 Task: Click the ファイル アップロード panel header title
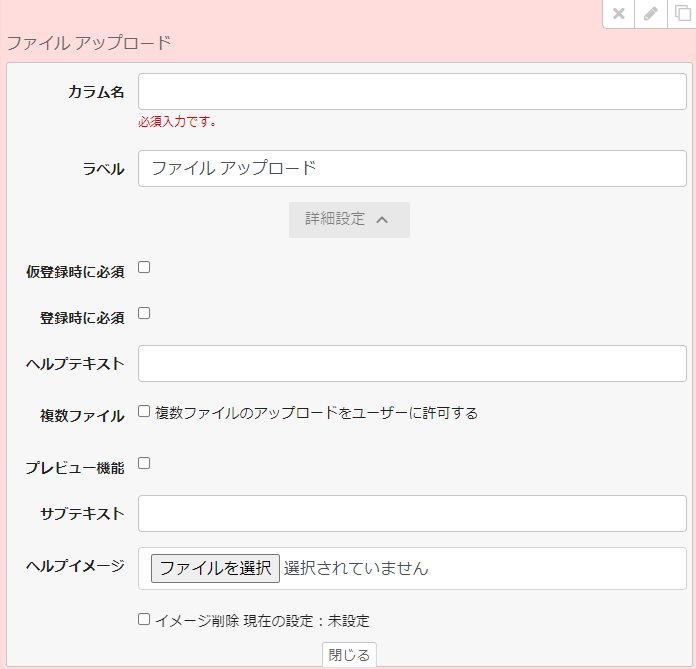[89, 43]
